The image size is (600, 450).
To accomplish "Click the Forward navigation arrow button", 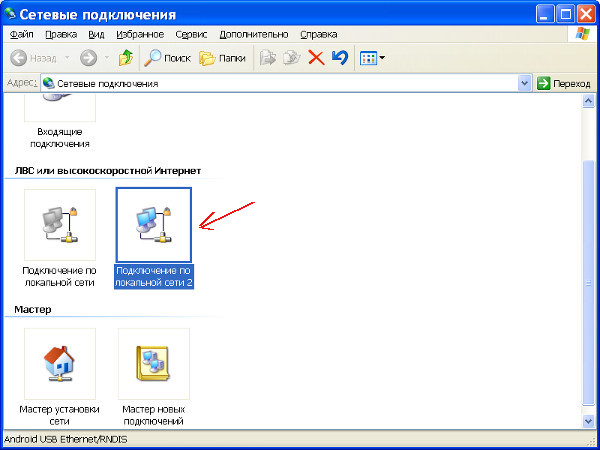I will (88, 58).
